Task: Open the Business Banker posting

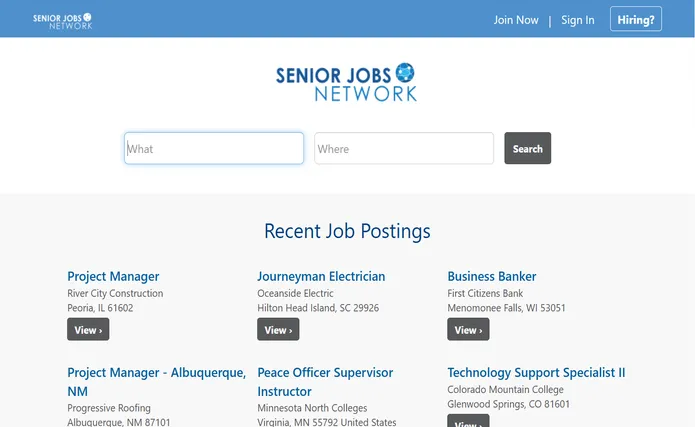Action: pyautogui.click(x=492, y=276)
